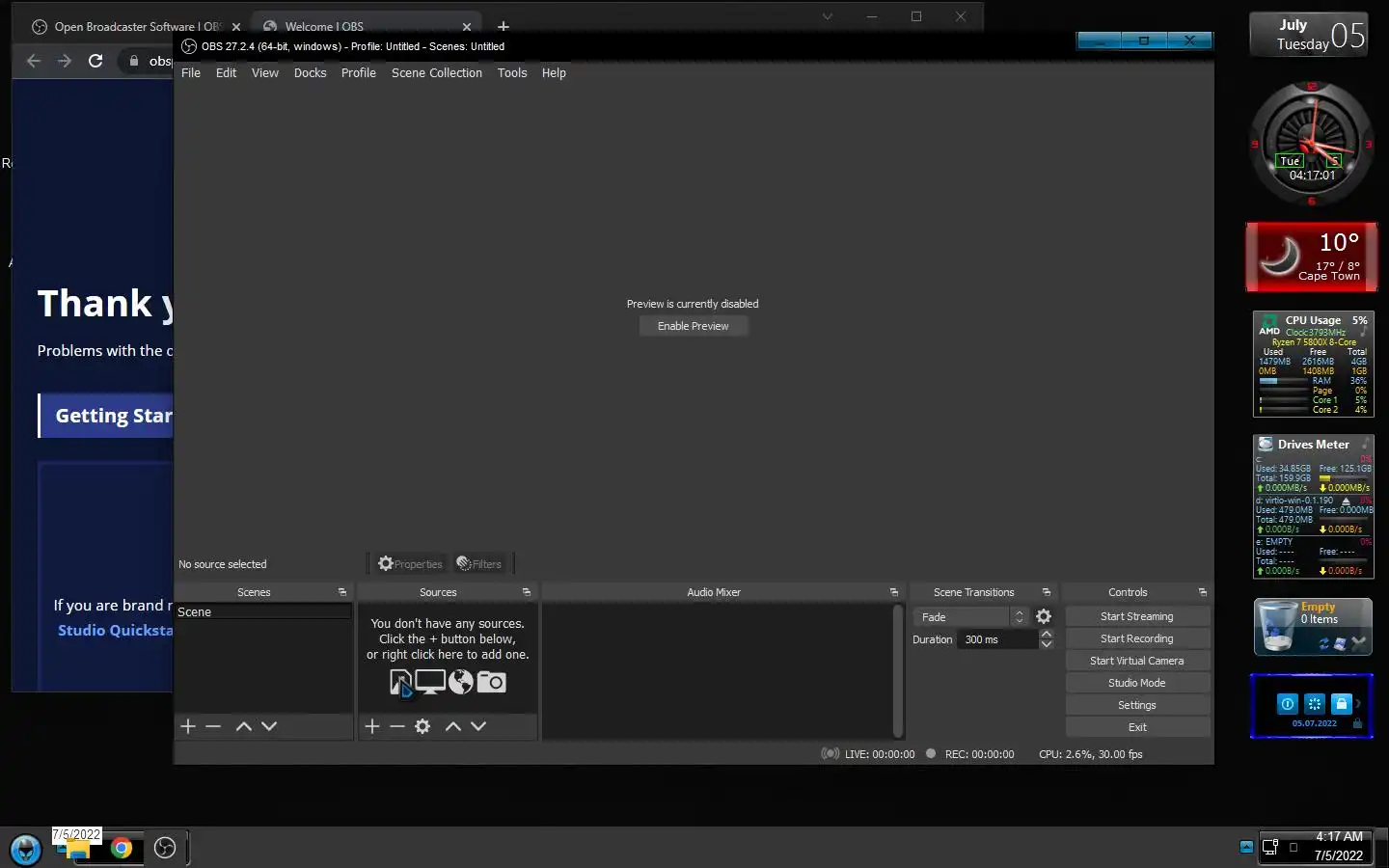Pop out the Sources dock
Image resolution: width=1389 pixels, height=868 pixels.
(526, 592)
